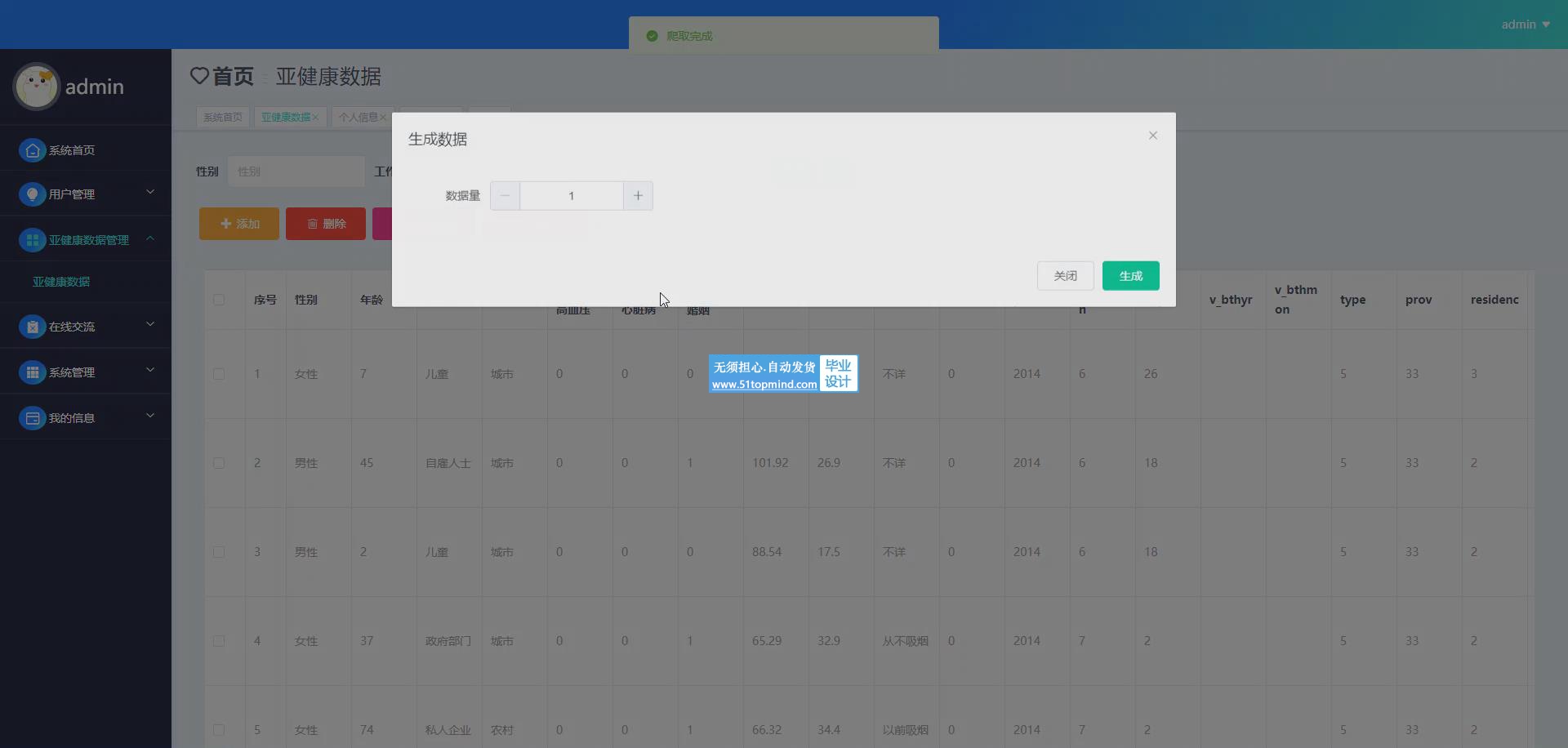Click the prov column header
This screenshot has height=748, width=1568.
coord(1419,300)
